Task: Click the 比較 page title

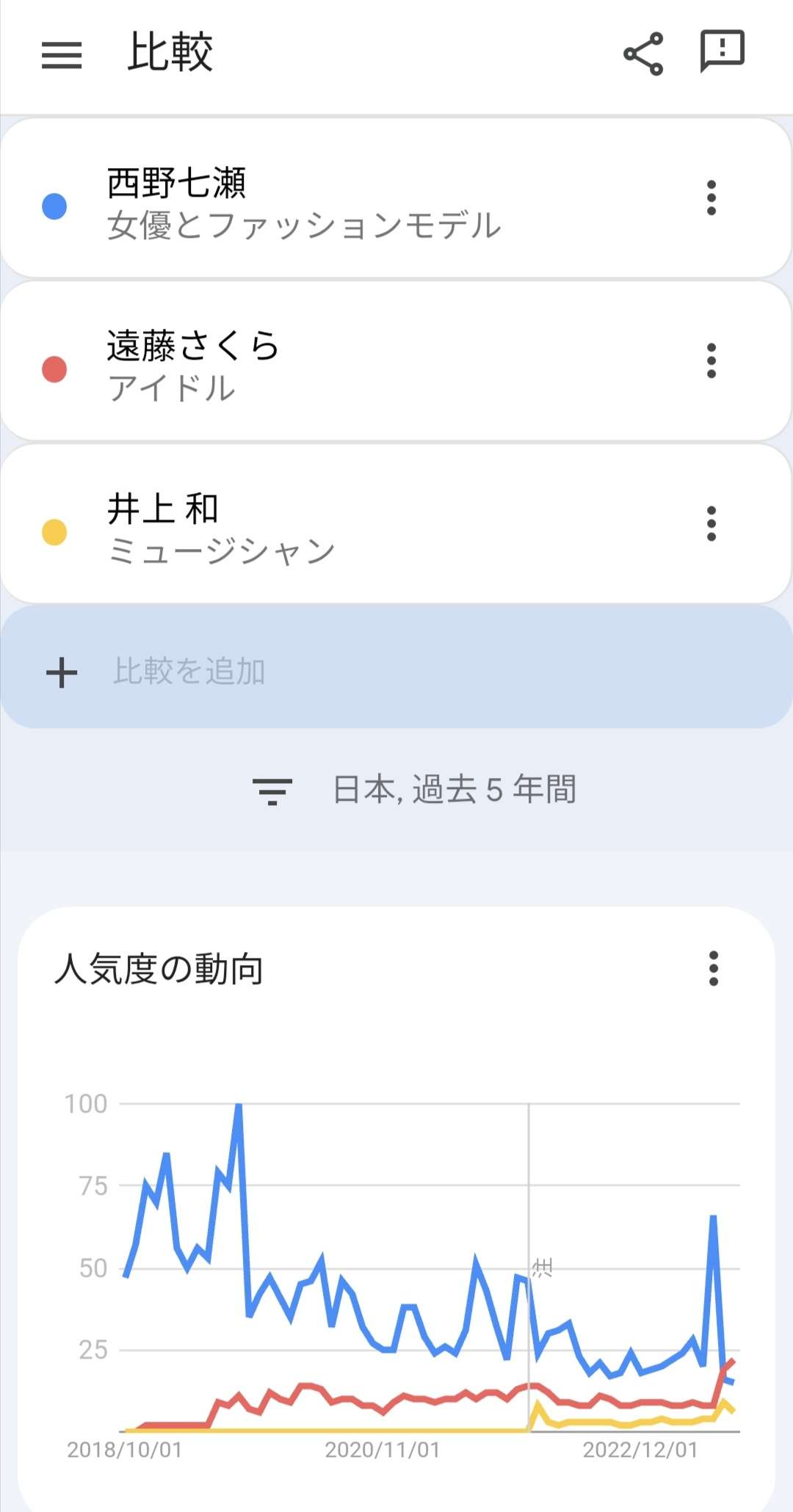Action: coord(170,53)
